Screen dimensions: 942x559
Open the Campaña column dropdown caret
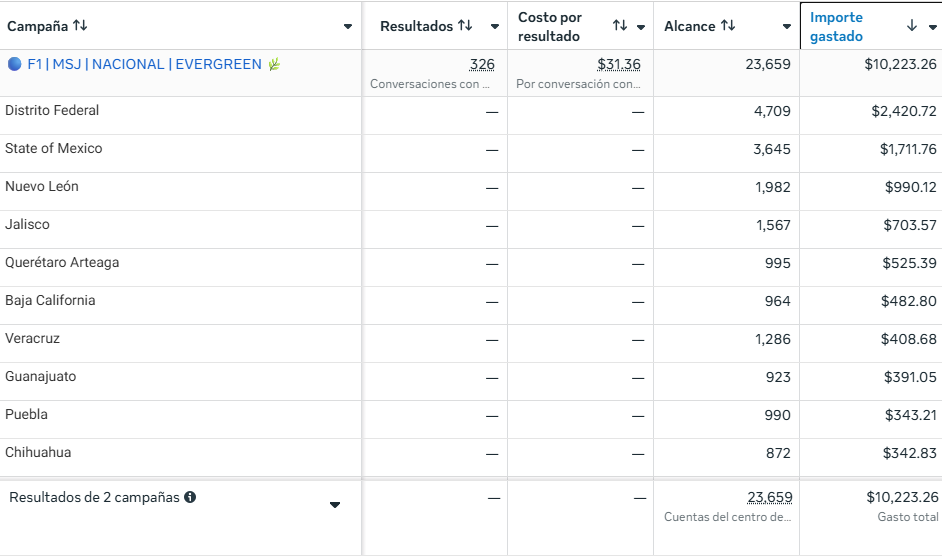pyautogui.click(x=347, y=27)
